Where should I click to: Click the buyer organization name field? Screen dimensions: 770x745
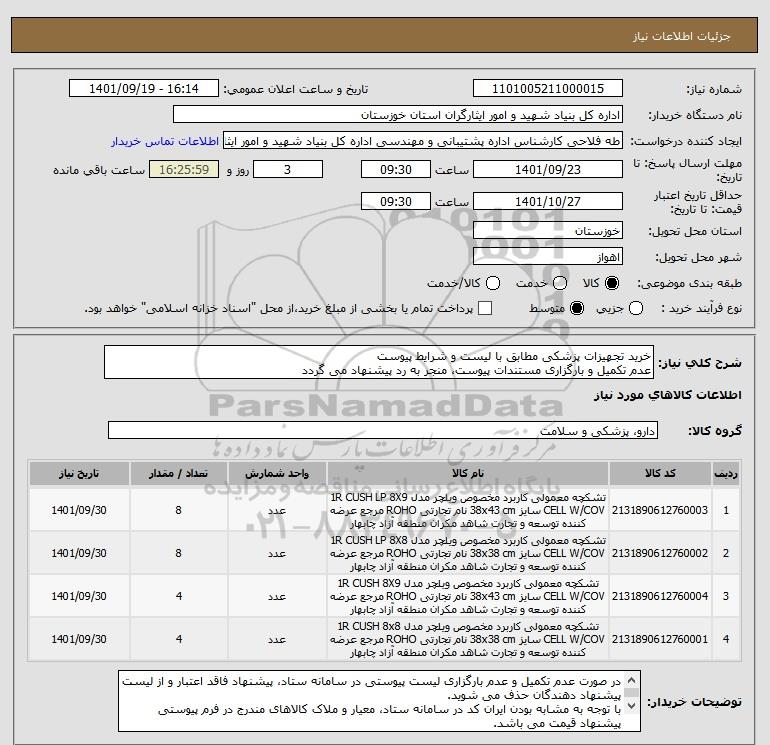coord(398,115)
